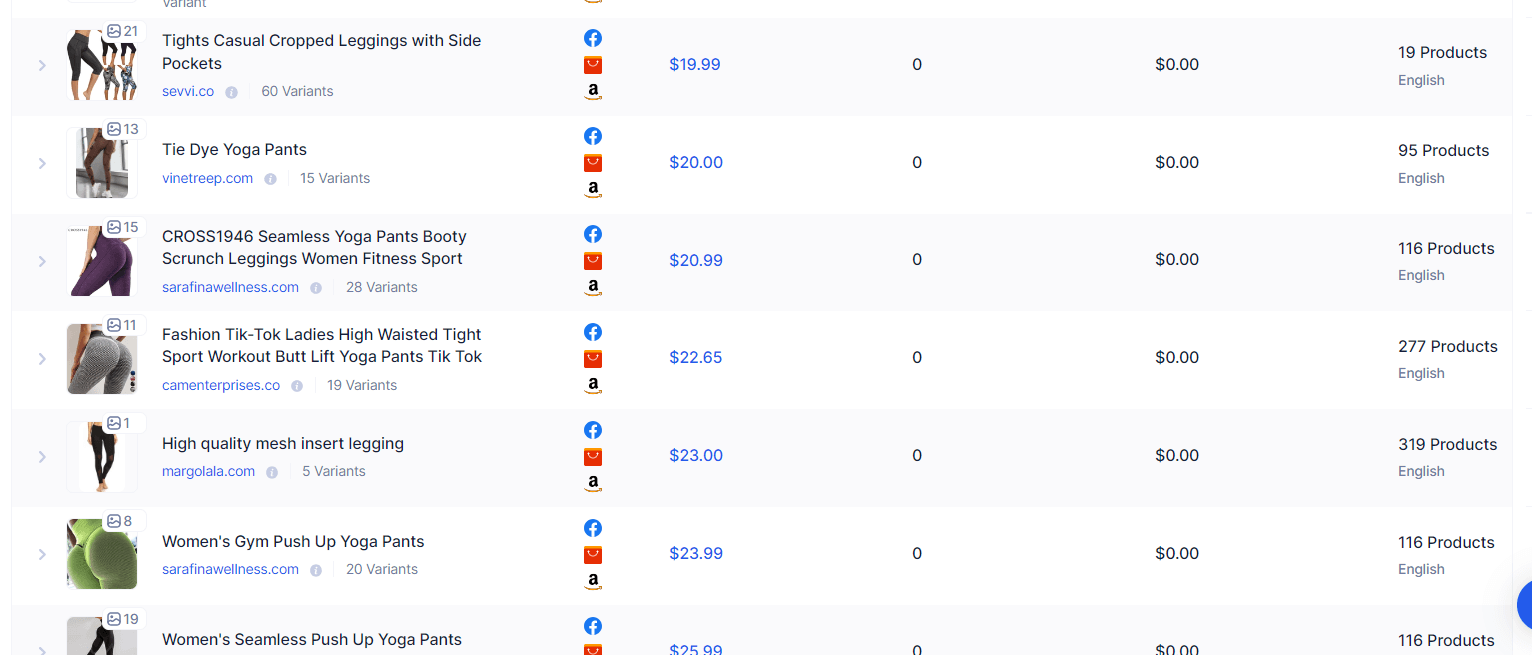Click the Facebook icon for Tie Dye Yoga Pants

click(x=593, y=136)
